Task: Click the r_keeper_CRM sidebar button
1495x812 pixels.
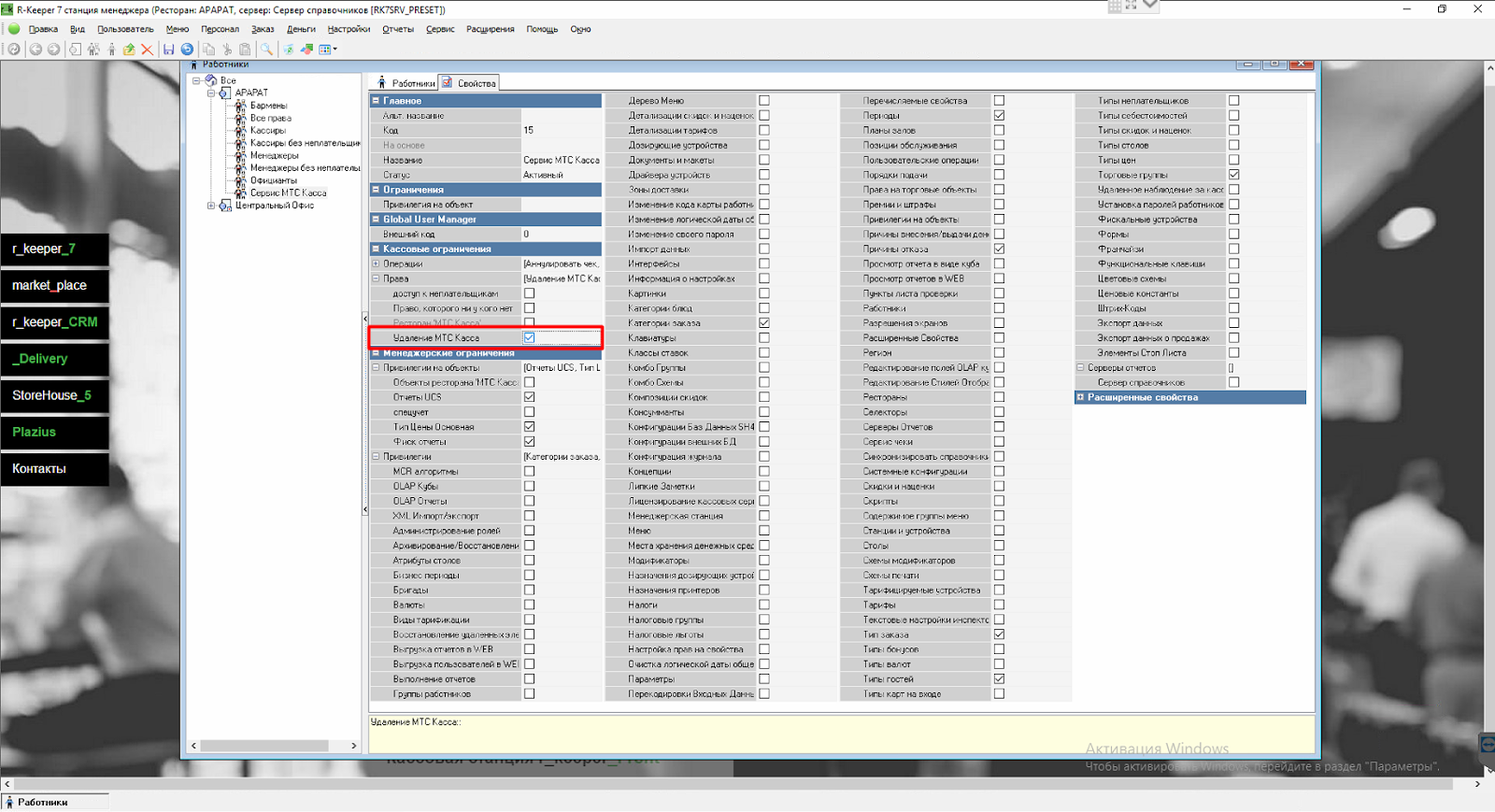Action: click(x=54, y=321)
